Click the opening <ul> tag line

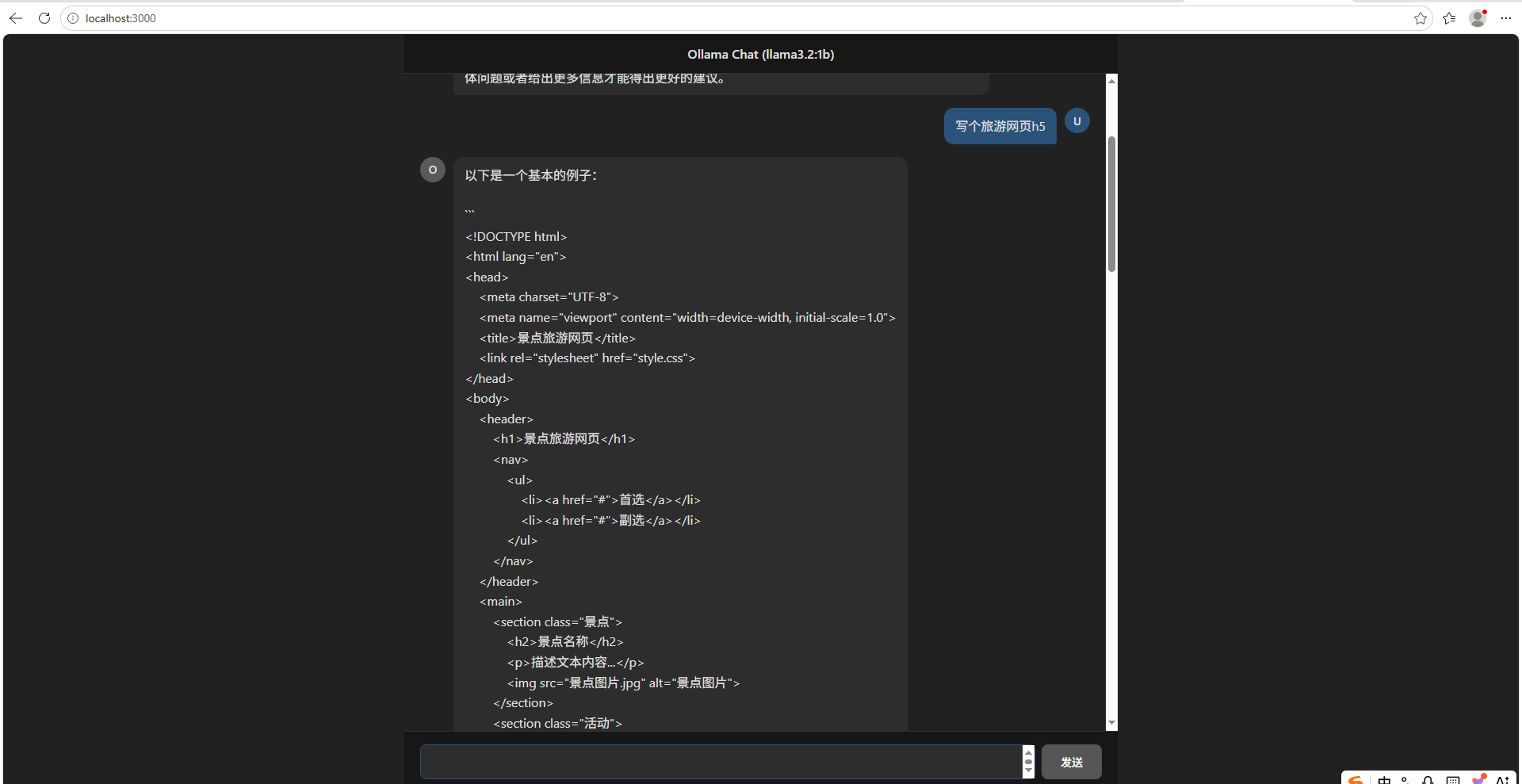coord(520,480)
